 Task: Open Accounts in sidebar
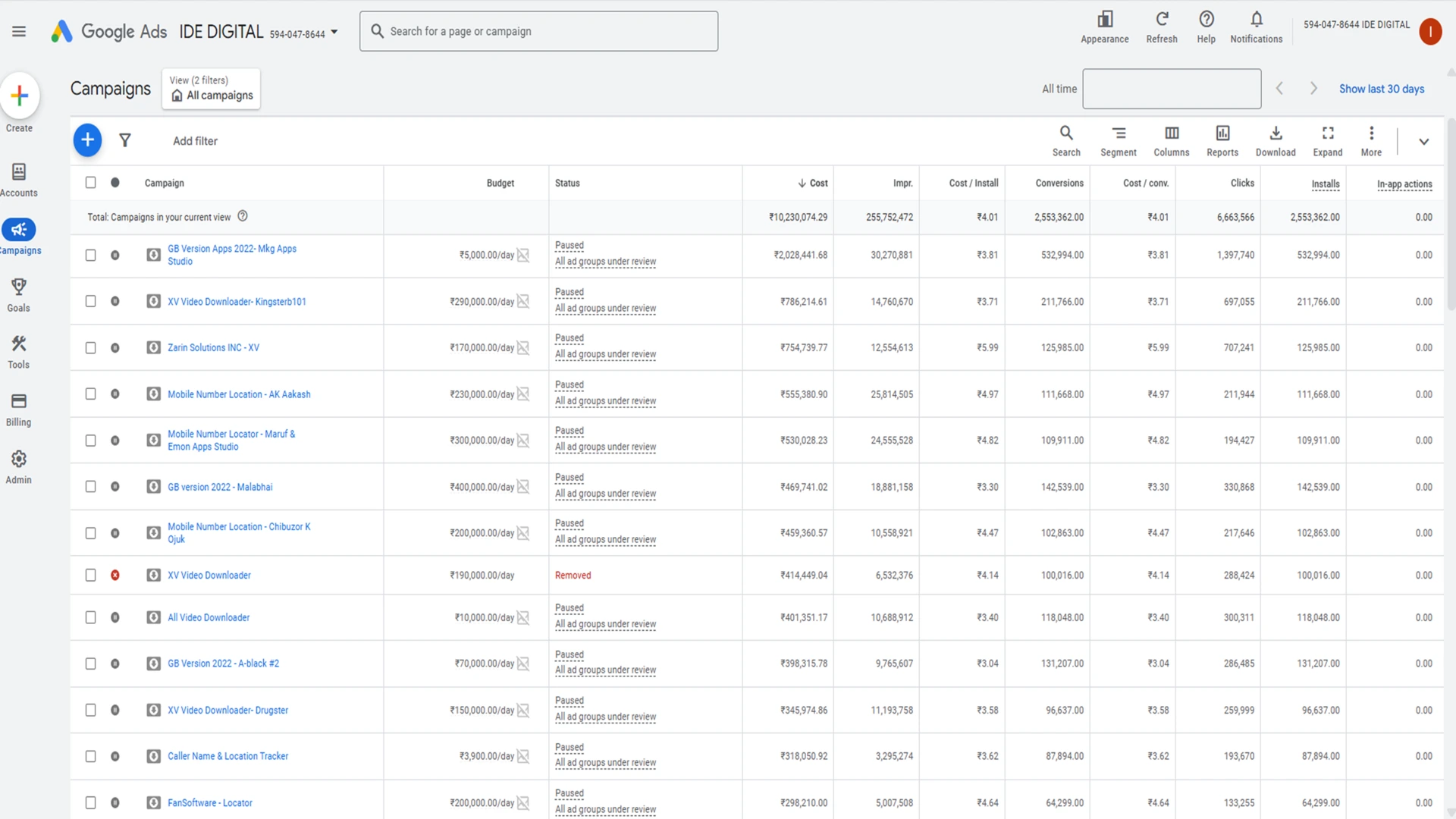coord(19,180)
